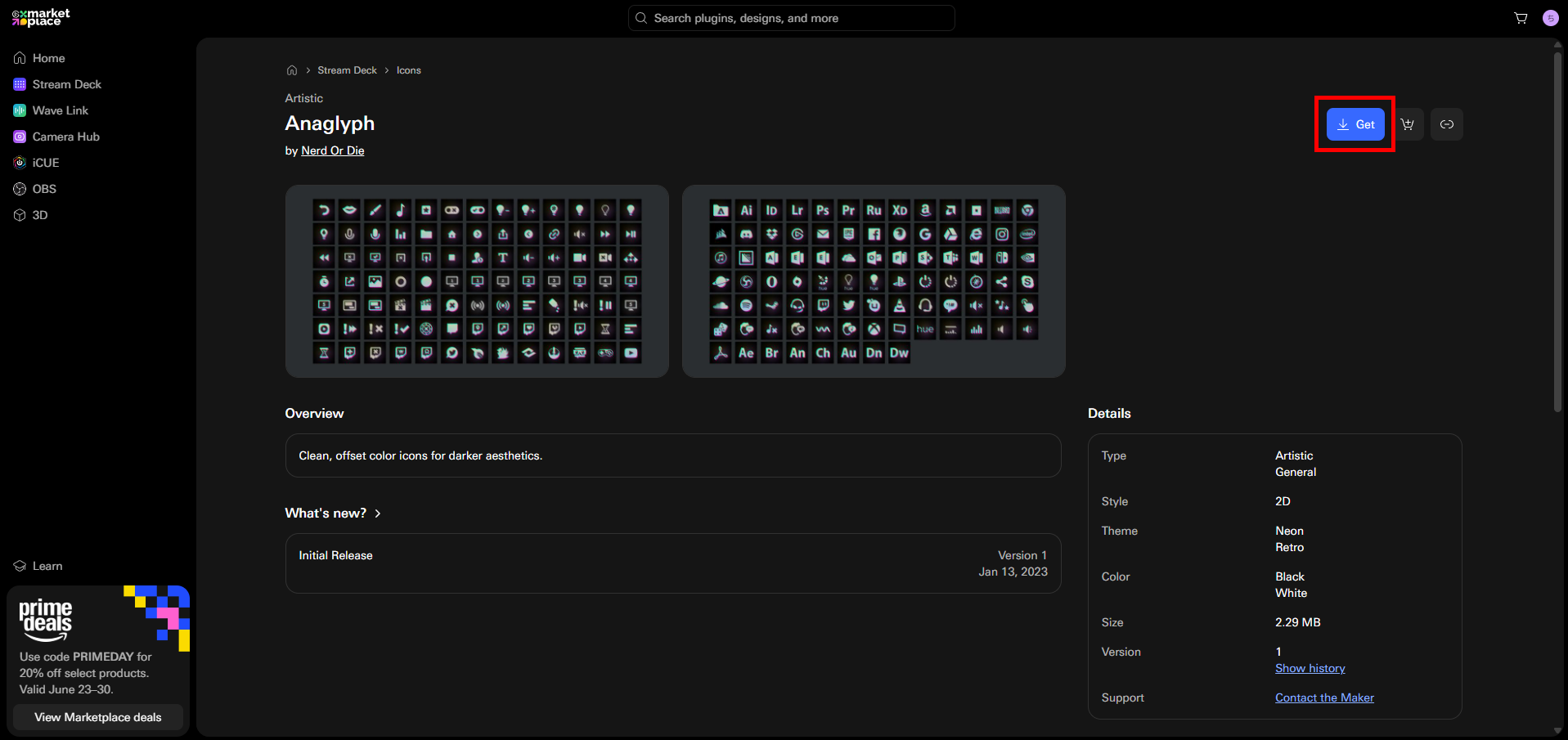Image resolution: width=1568 pixels, height=740 pixels.
Task: Click the search plugins input field
Action: pyautogui.click(x=791, y=18)
